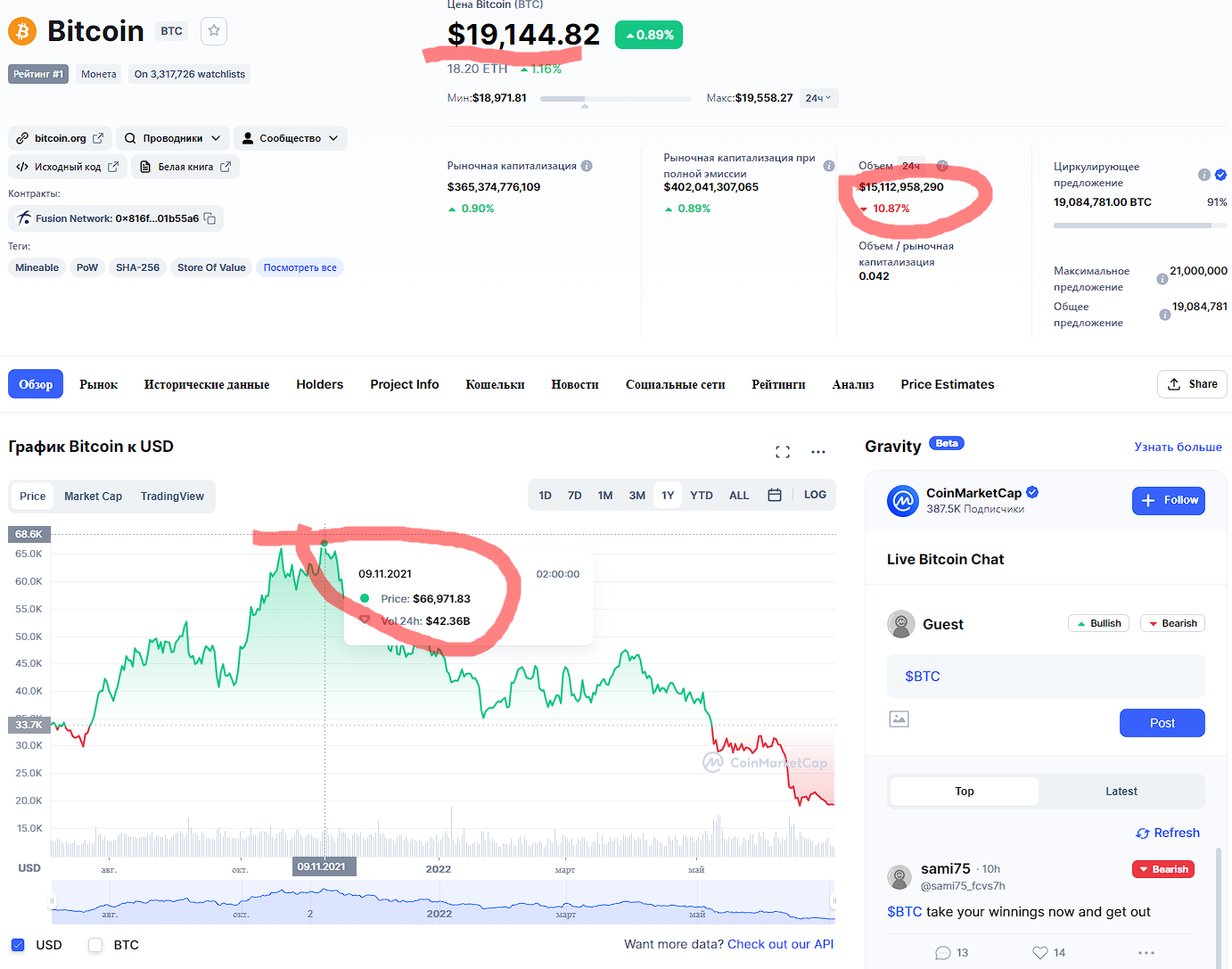Image resolution: width=1232 pixels, height=969 pixels.
Task: Enable the BTC currency checkbox
Action: pyautogui.click(x=95, y=945)
